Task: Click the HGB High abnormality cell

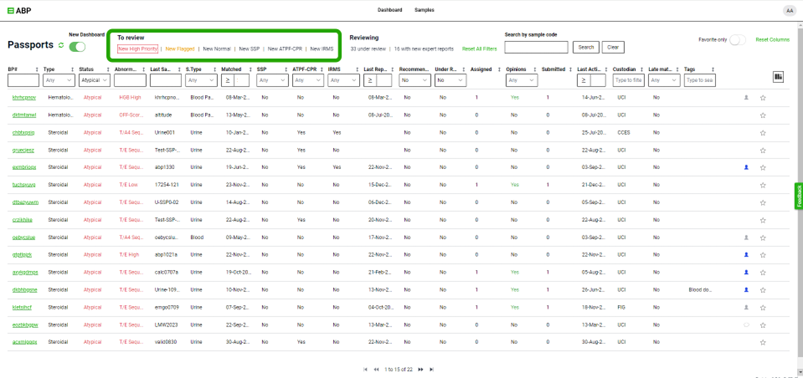Action: click(x=130, y=97)
